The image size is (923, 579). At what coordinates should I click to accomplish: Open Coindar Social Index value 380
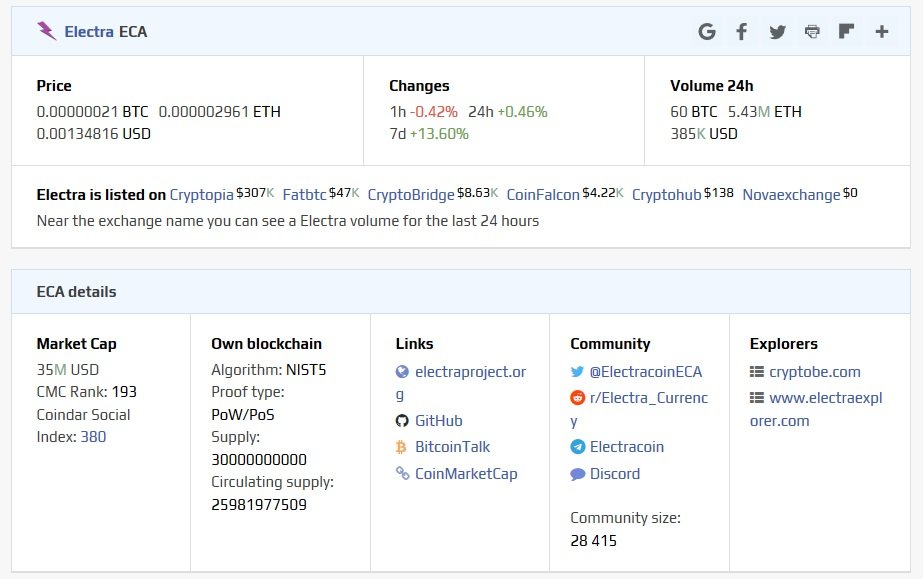point(93,437)
